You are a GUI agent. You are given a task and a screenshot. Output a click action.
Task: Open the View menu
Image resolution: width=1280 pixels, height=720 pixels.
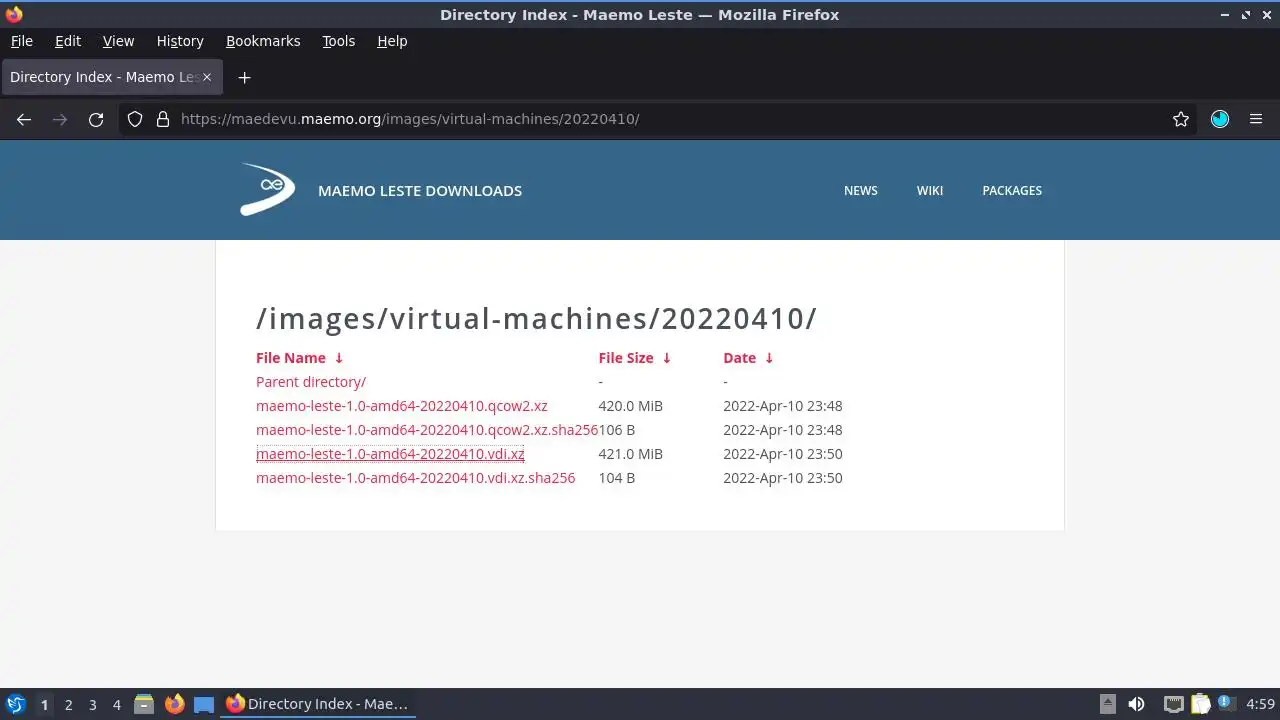118,41
